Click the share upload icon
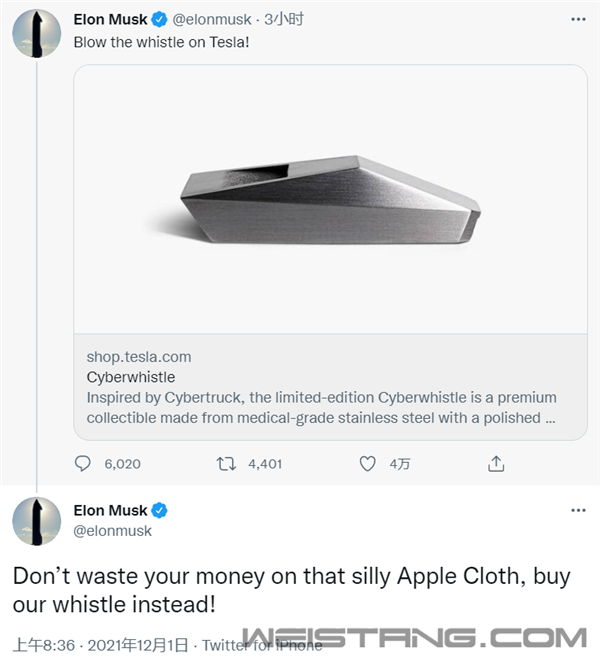This screenshot has height=661, width=600. pyautogui.click(x=496, y=464)
